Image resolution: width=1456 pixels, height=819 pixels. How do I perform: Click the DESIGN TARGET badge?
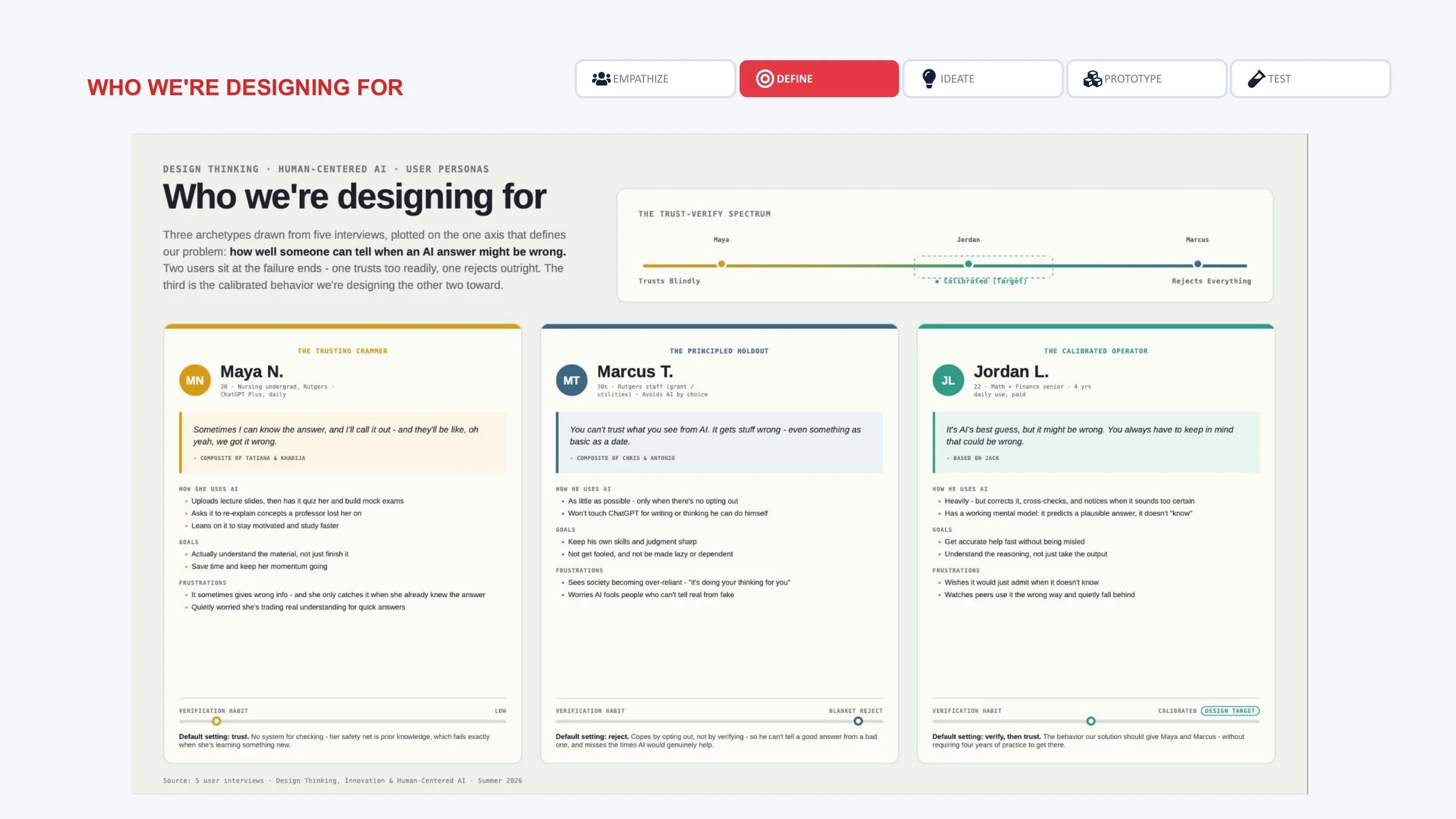click(x=1230, y=711)
